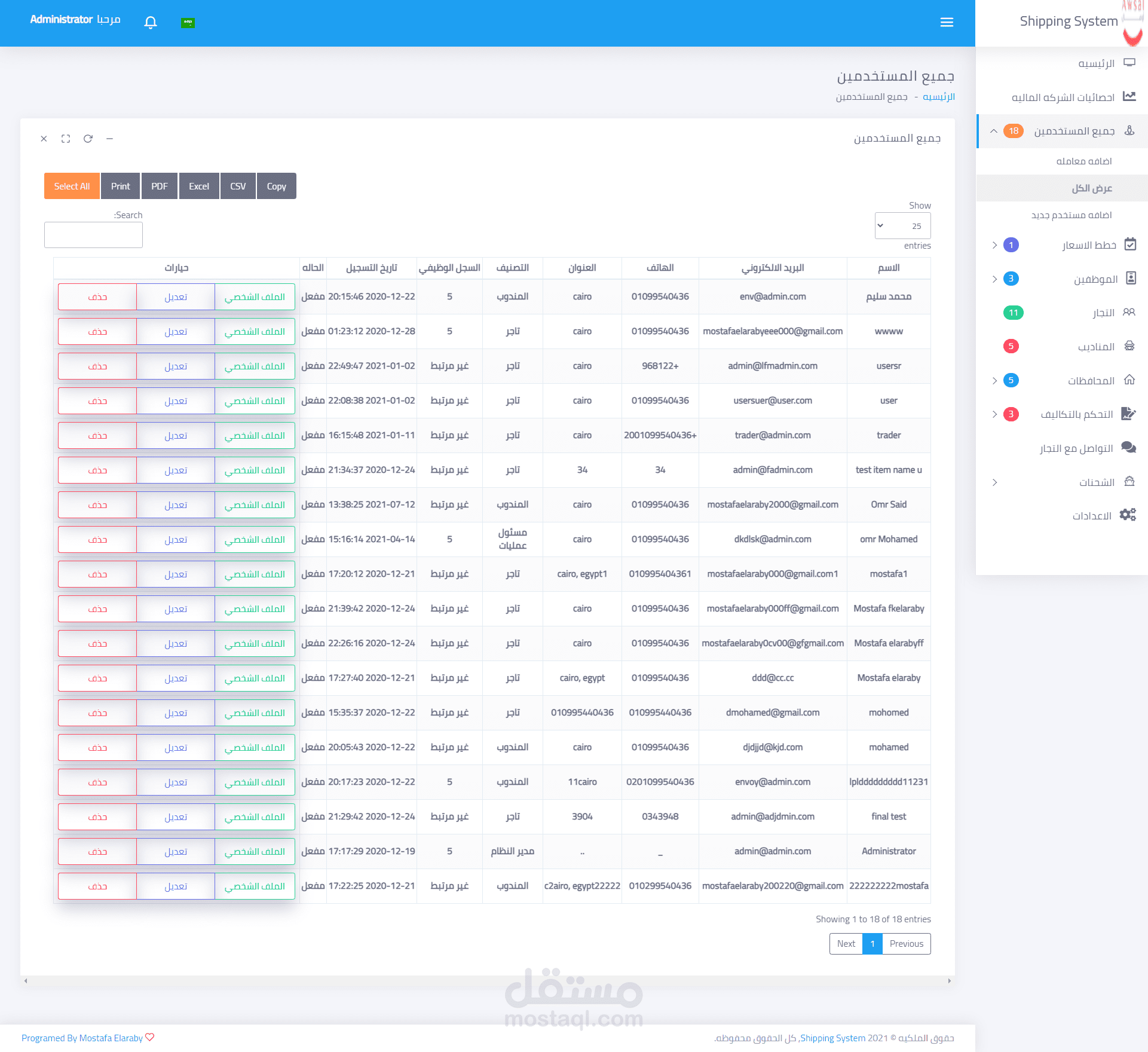Select اضافه معامله submenu item
This screenshot has height=1052, width=1148.
point(1083,161)
